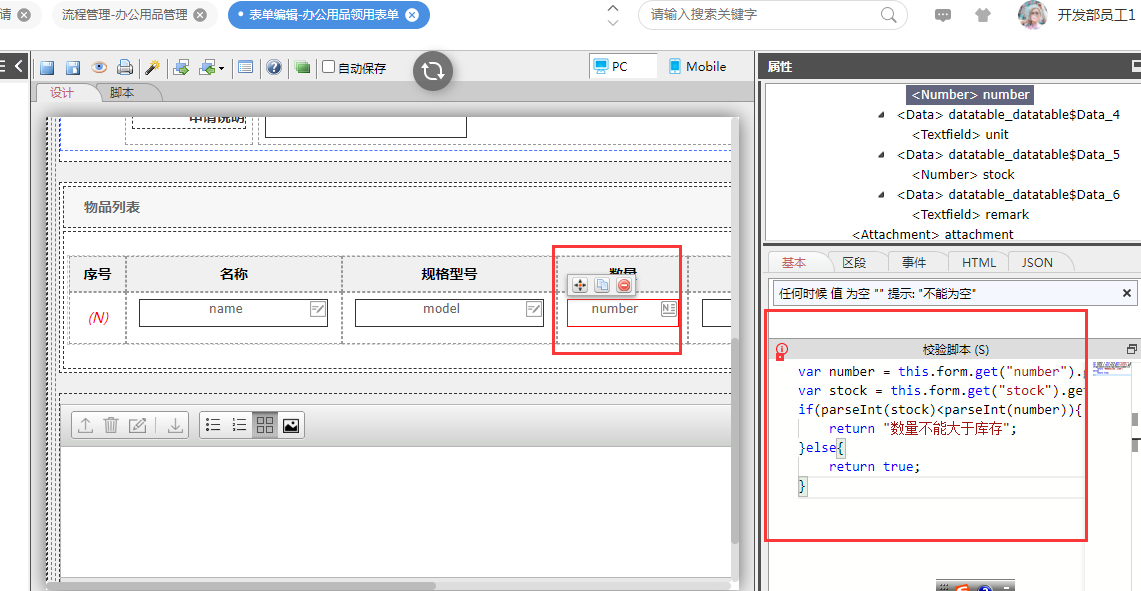The image size is (1141, 591).
Task: Click the attachment download icon
Action: click(x=175, y=425)
